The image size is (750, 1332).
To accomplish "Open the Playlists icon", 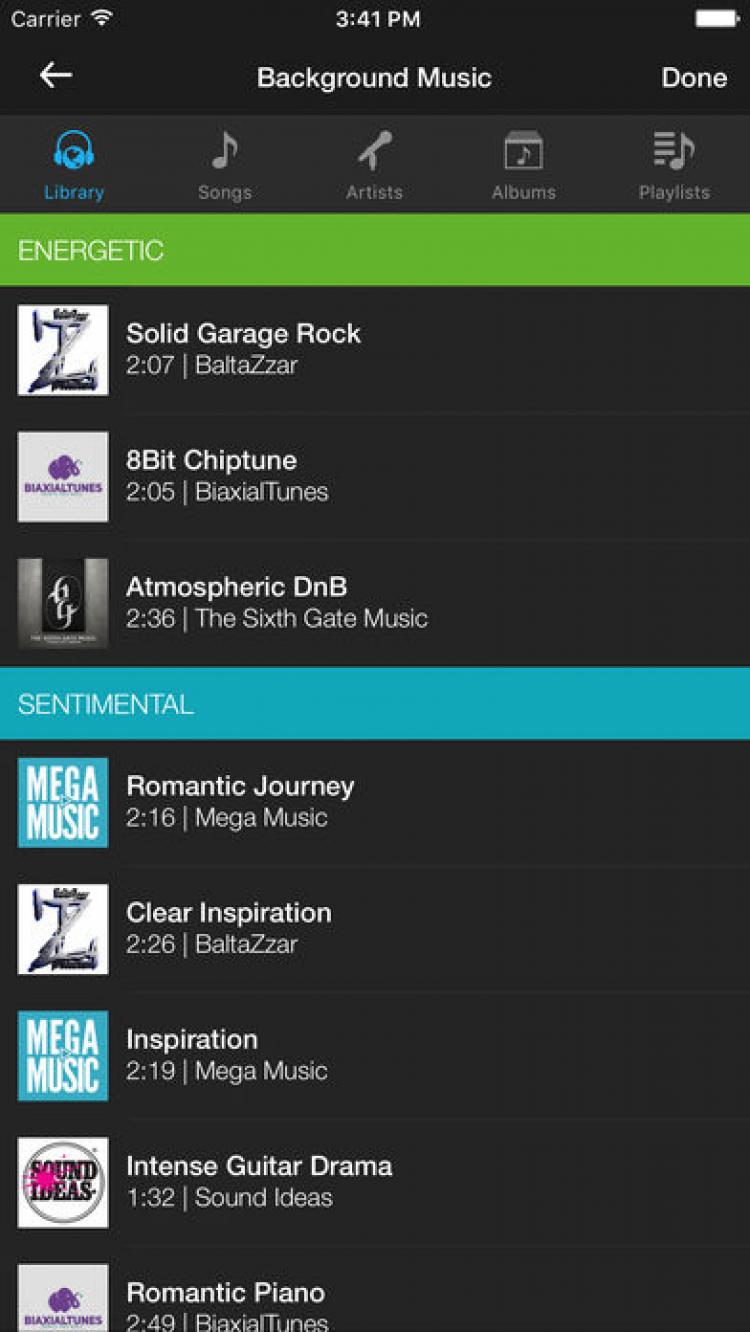I will 674,152.
